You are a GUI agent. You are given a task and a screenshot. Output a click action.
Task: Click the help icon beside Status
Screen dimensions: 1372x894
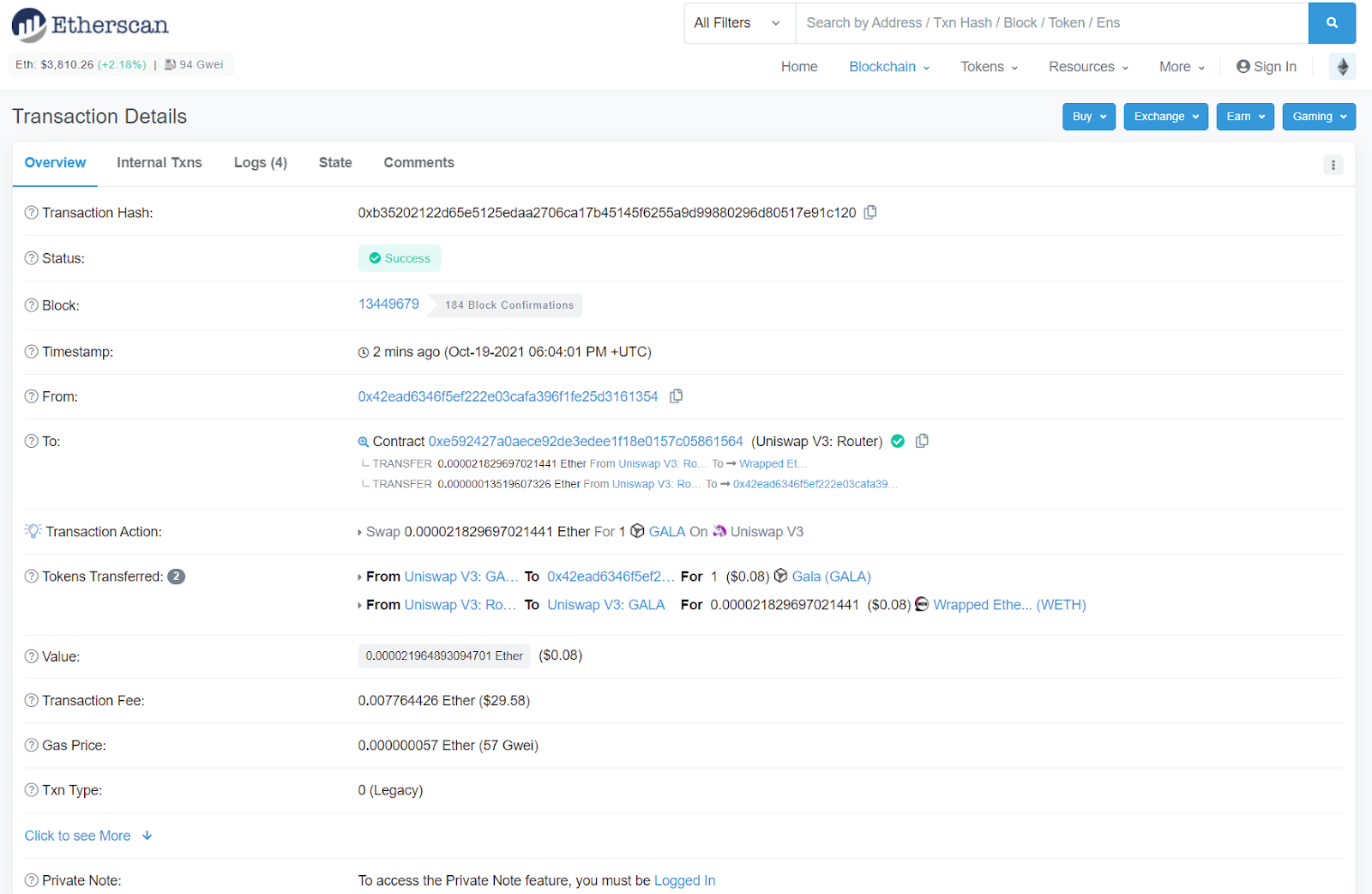[x=32, y=258]
